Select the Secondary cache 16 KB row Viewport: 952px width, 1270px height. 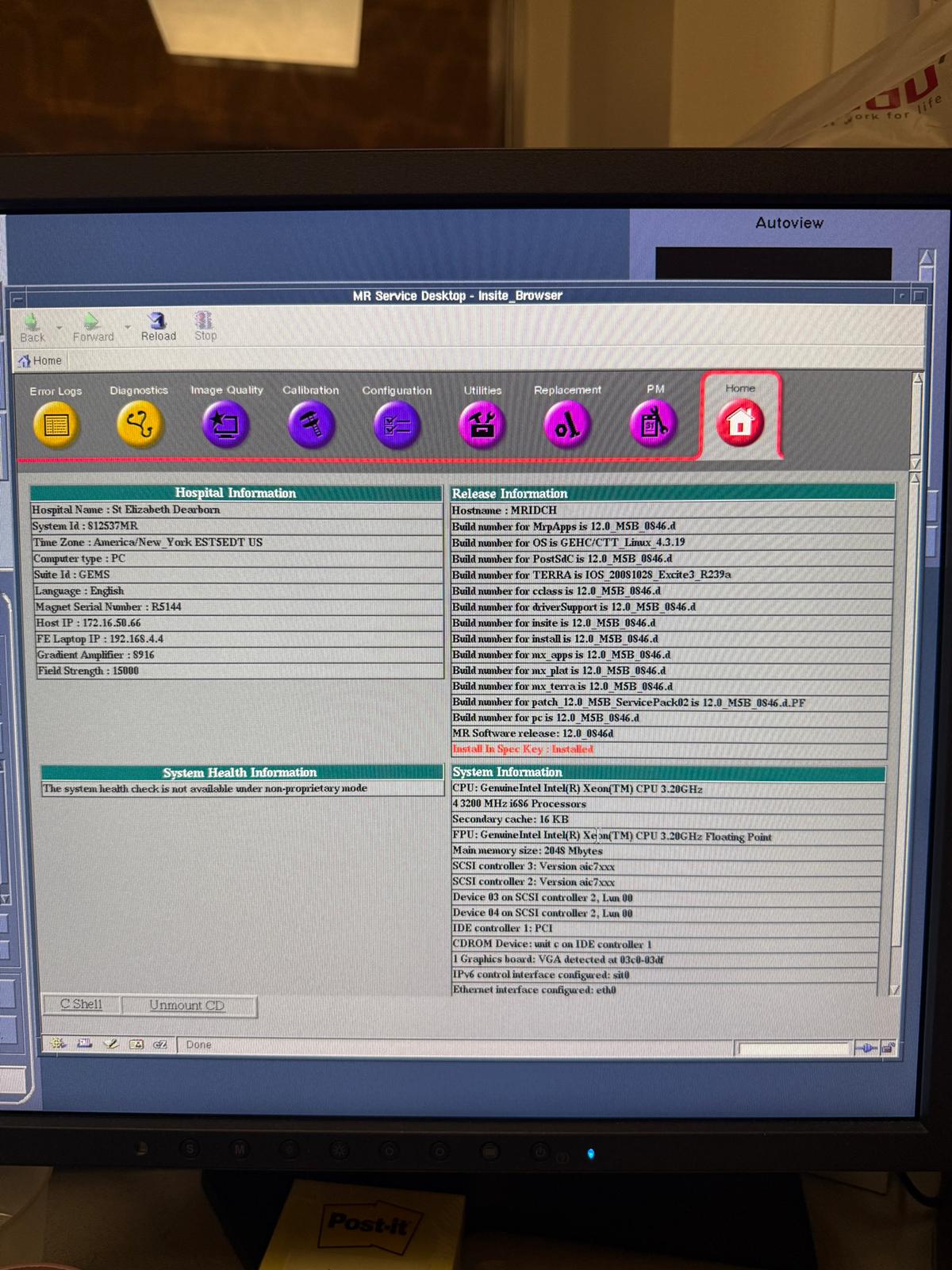(x=667, y=819)
